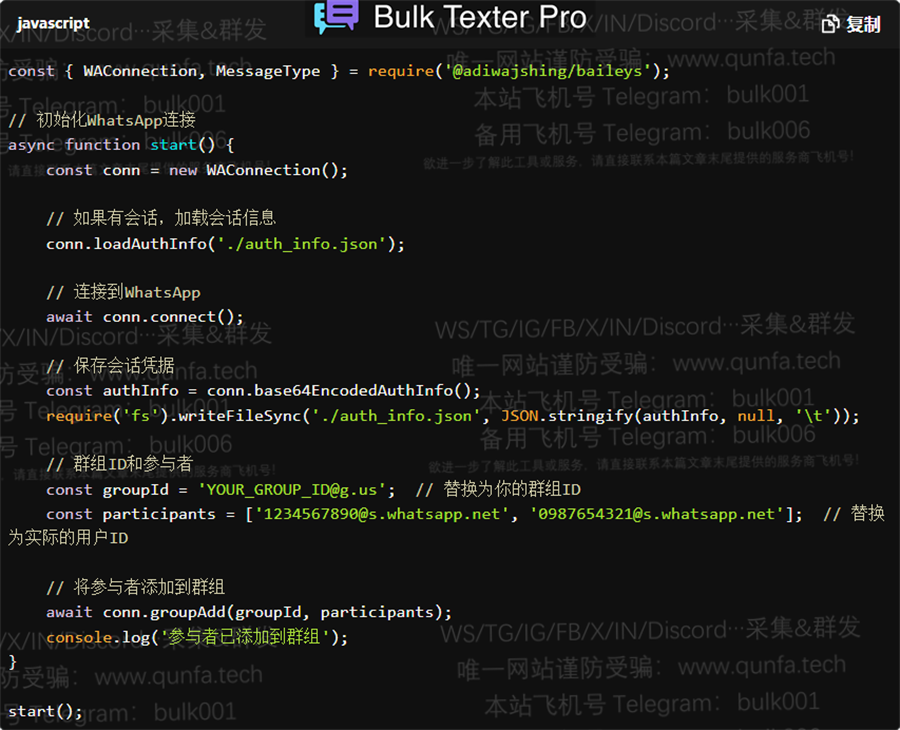The height and width of the screenshot is (730, 900).
Task: Select the '参与者已添加到群组' string
Action: (245, 637)
